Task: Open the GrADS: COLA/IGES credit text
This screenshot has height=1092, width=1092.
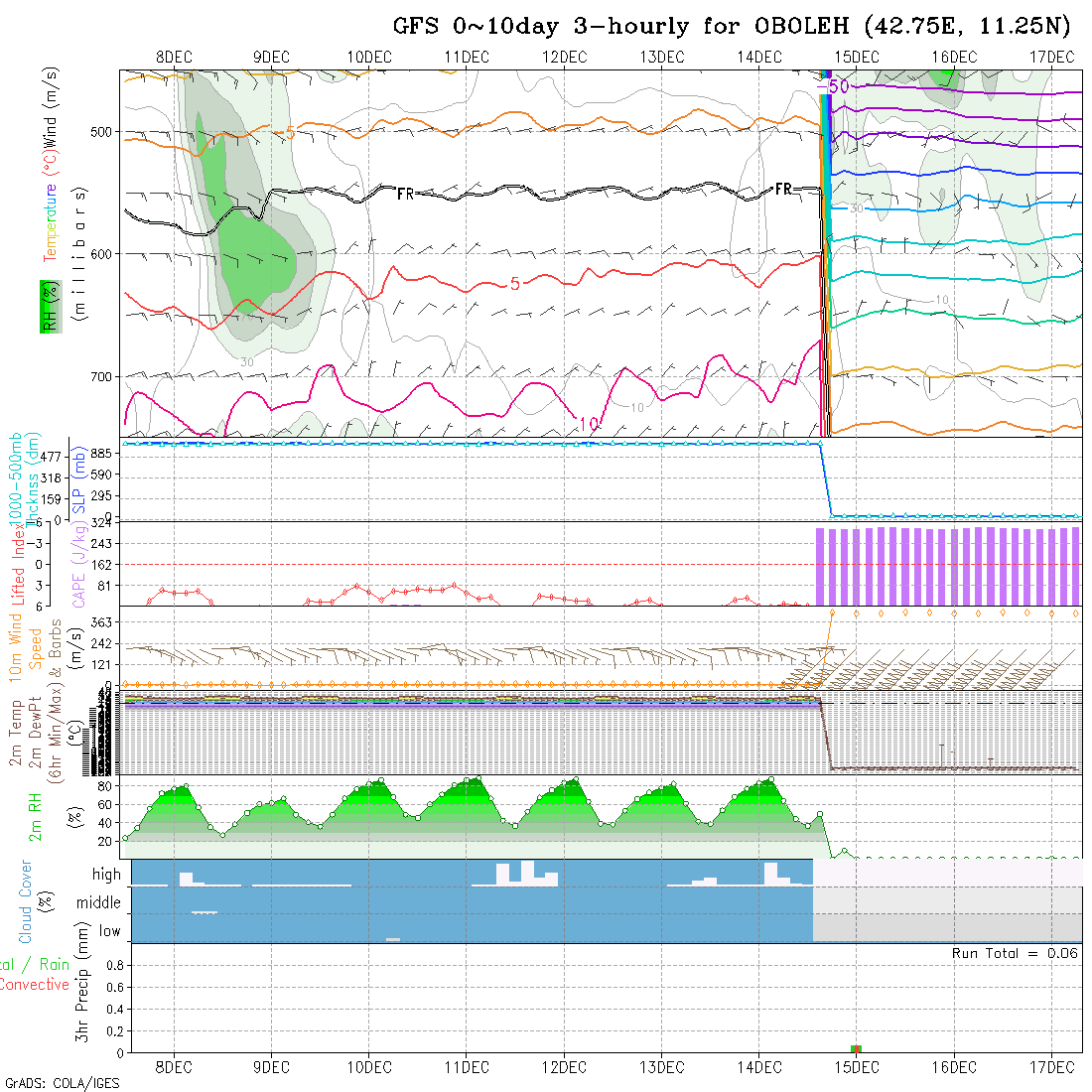Action: 62,1083
